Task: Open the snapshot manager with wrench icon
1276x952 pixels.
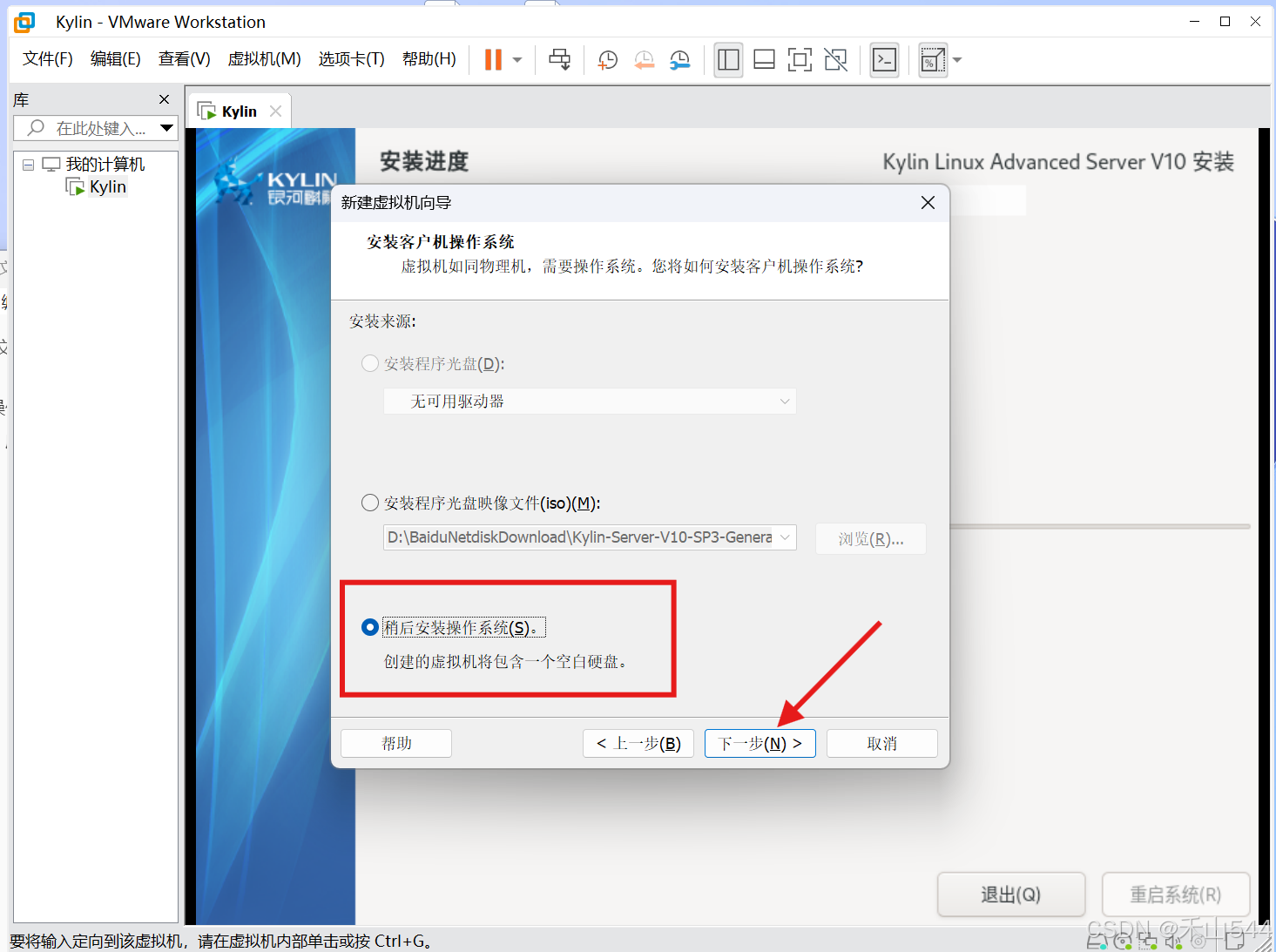Action: tap(679, 59)
